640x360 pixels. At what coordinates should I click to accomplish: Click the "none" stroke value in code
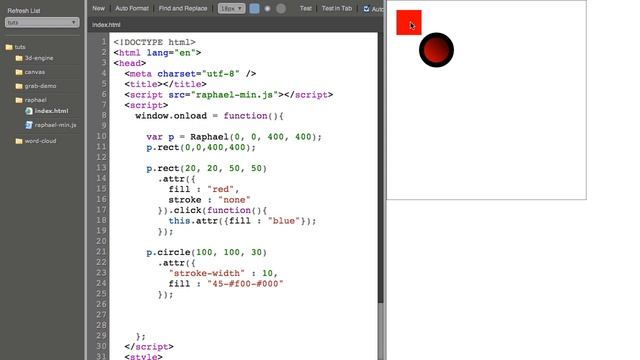pyautogui.click(x=234, y=200)
